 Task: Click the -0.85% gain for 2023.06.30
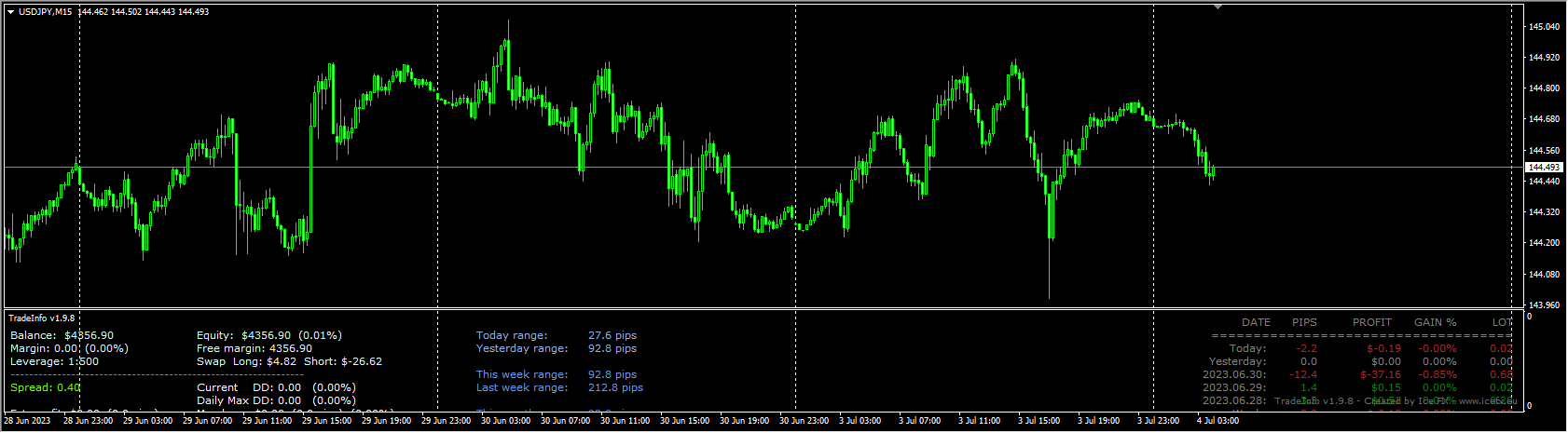click(x=1437, y=374)
